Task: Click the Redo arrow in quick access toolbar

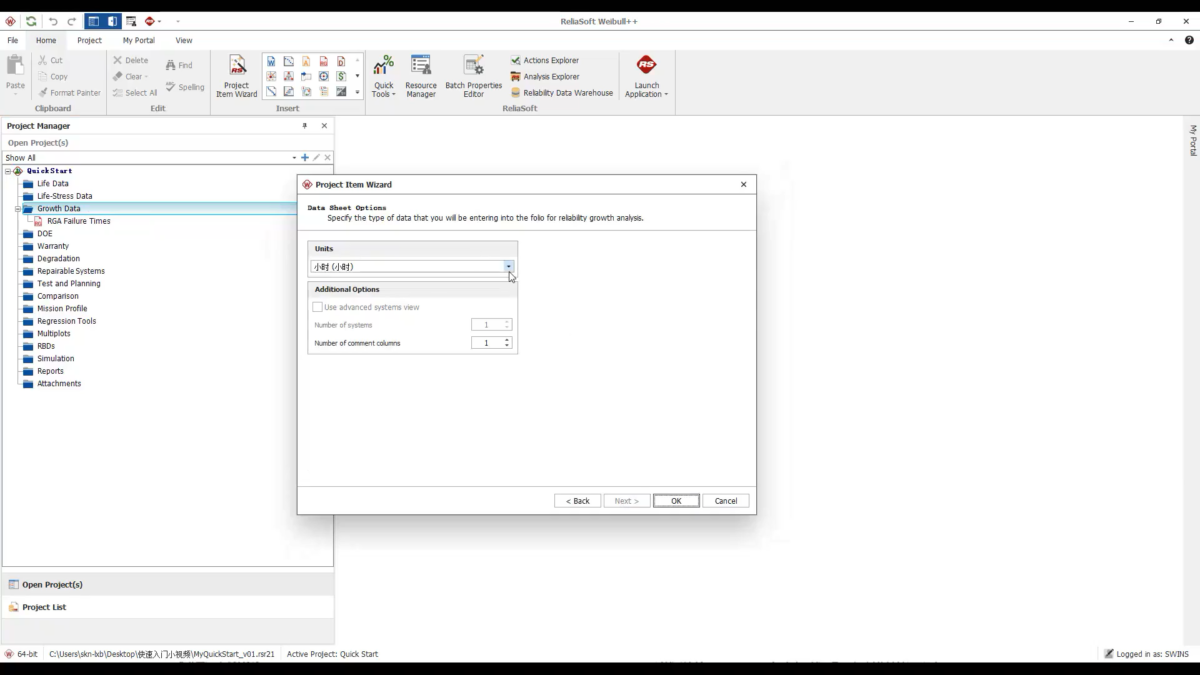Action: 71,21
